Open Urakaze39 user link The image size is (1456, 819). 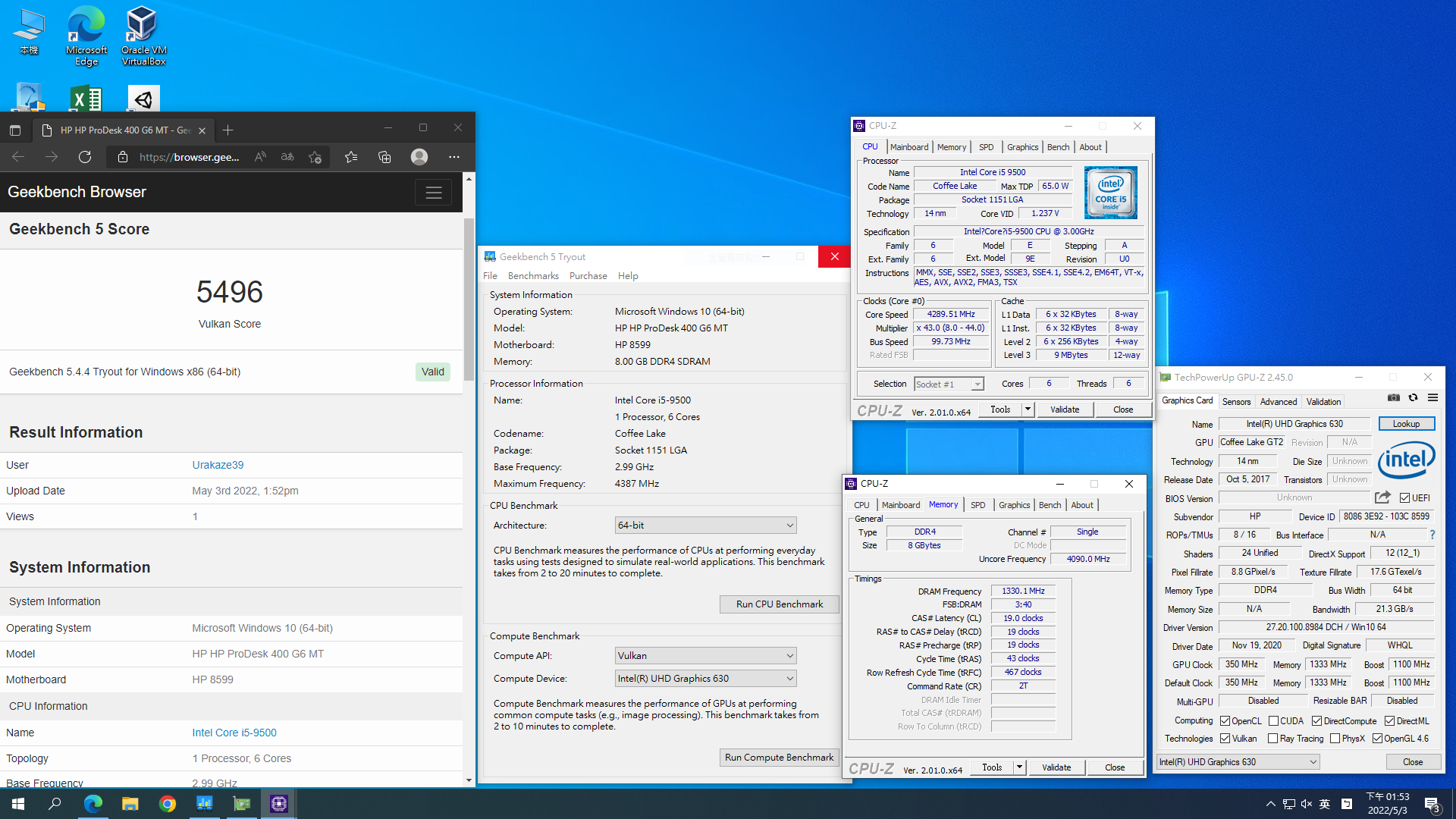click(x=218, y=465)
